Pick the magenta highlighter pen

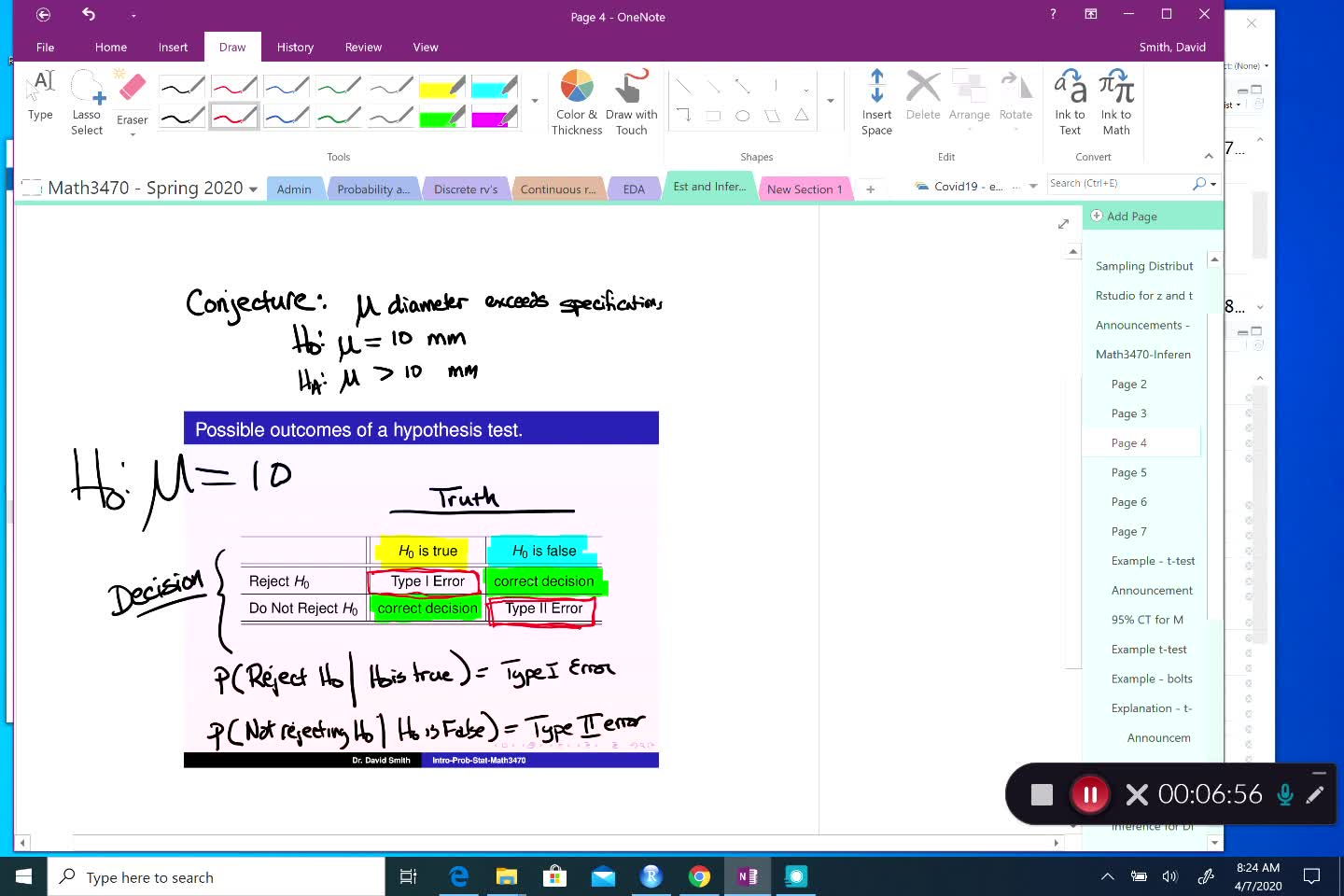[x=495, y=117]
